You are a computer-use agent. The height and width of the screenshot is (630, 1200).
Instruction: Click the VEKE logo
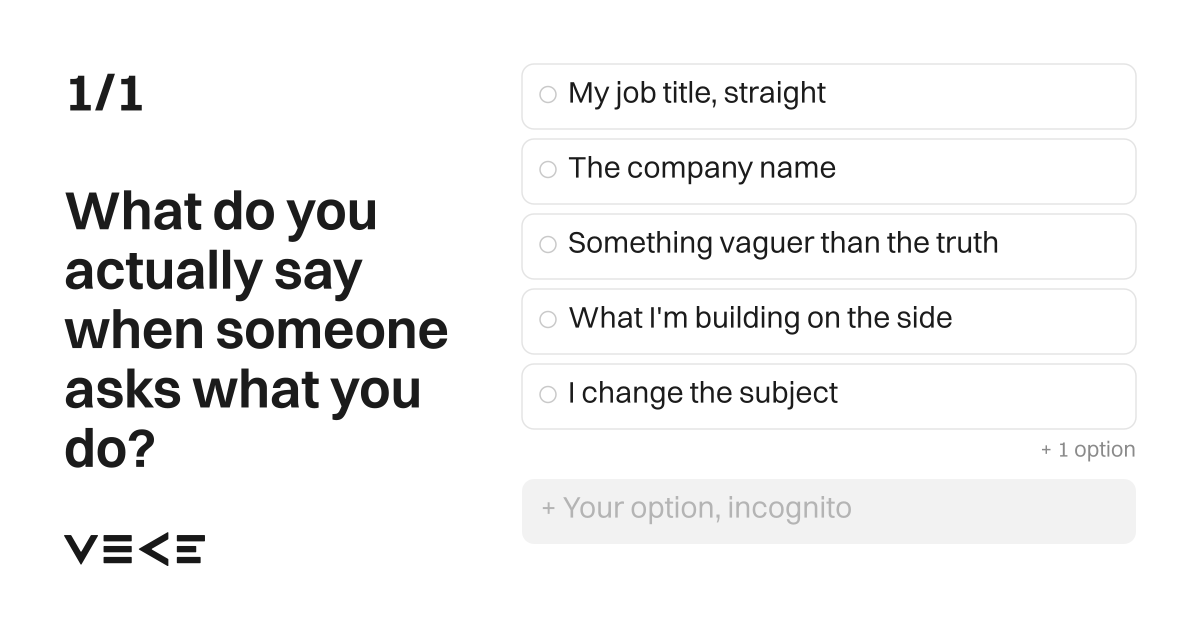coord(135,549)
